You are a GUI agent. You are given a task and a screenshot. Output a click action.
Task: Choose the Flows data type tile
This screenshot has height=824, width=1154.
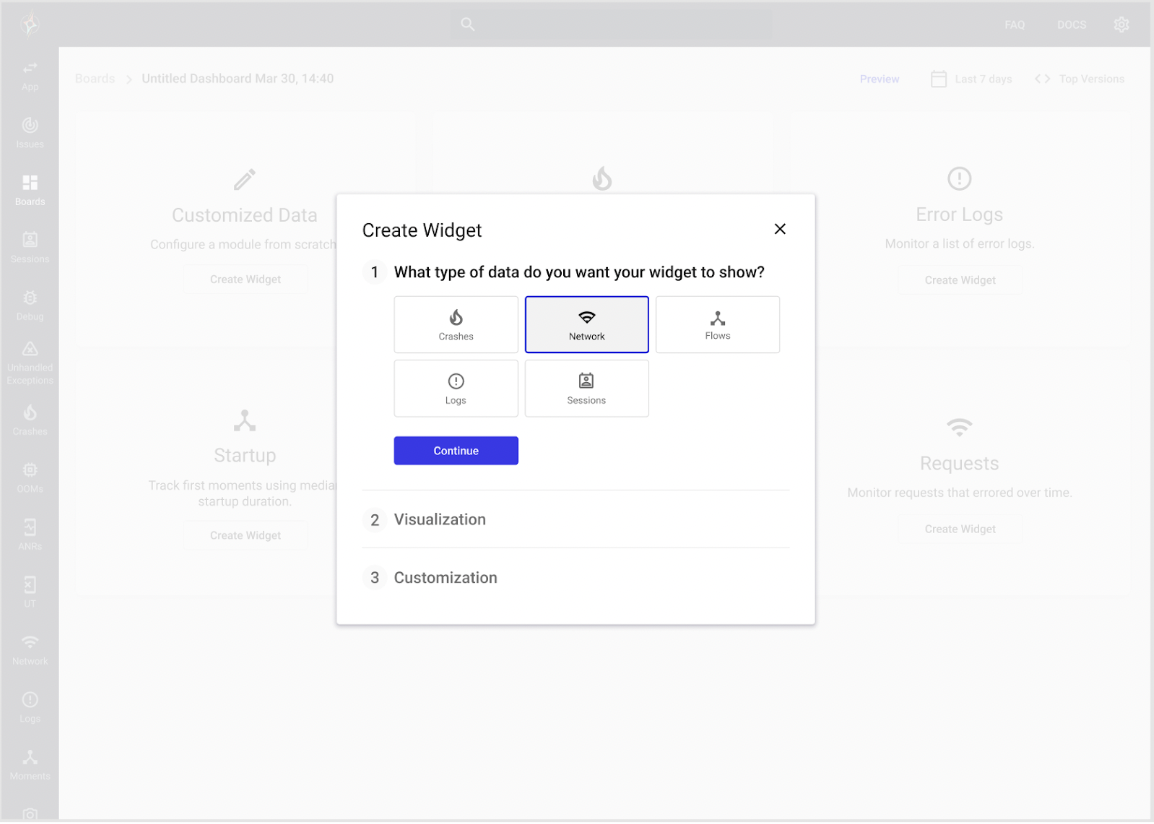pos(718,324)
